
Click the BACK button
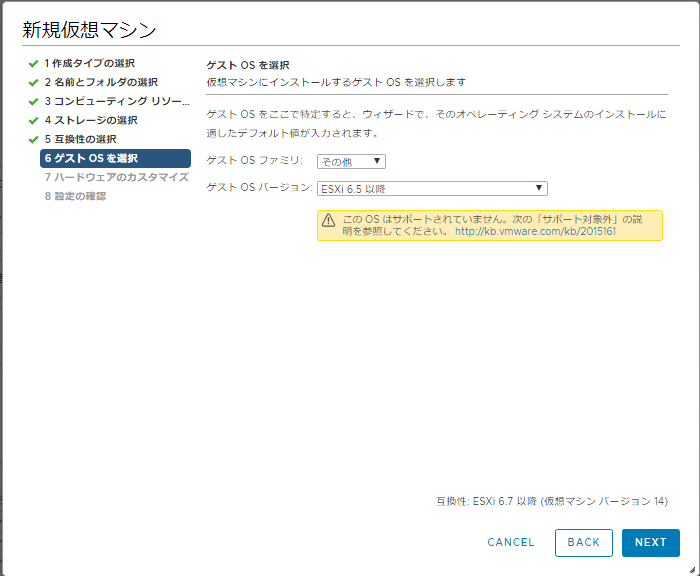584,543
